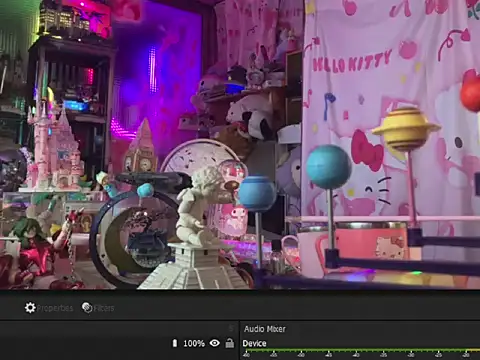Click the video preview canvas
The image size is (480, 360).
240,144
